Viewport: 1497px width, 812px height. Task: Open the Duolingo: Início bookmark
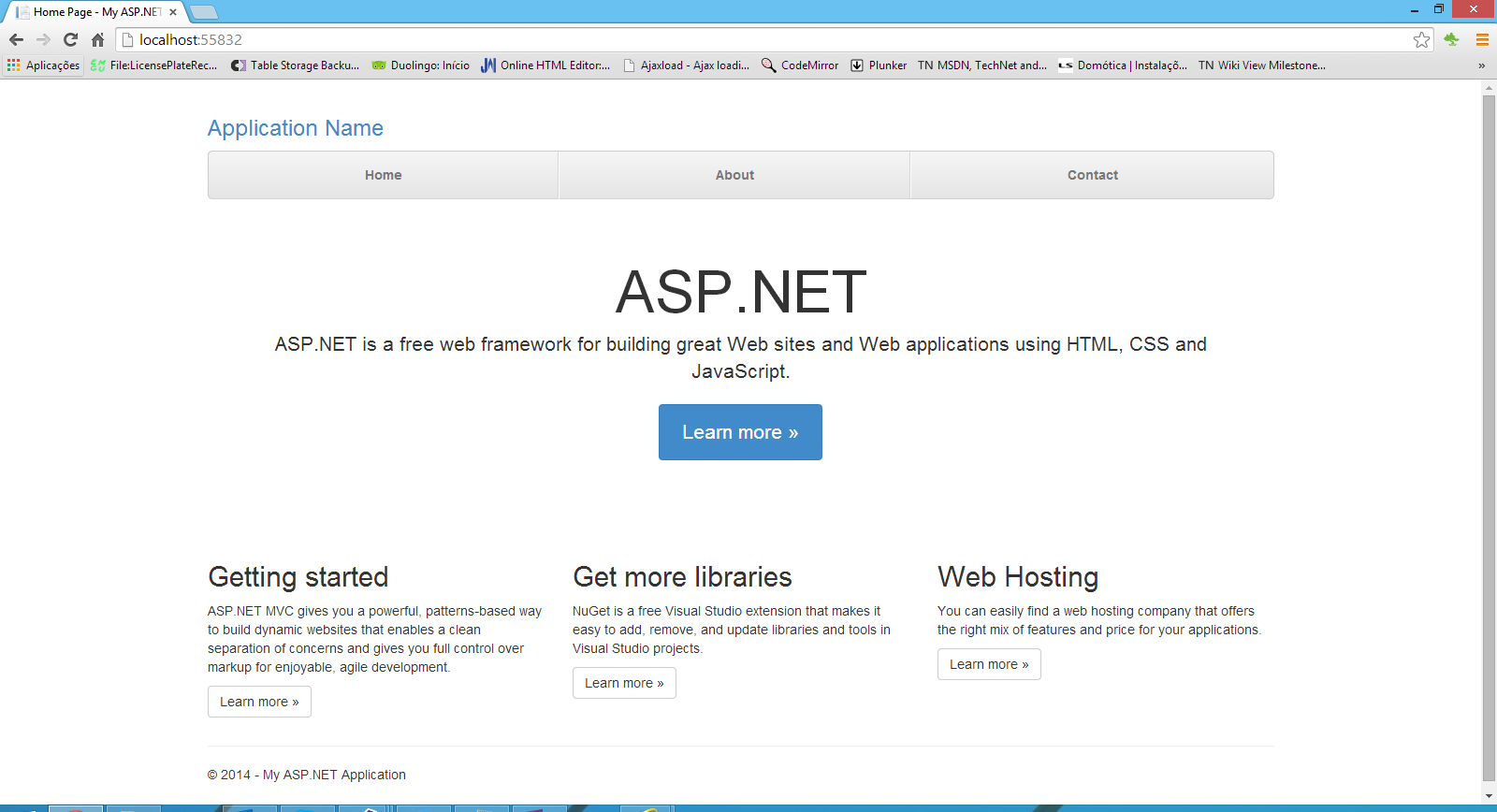(421, 65)
